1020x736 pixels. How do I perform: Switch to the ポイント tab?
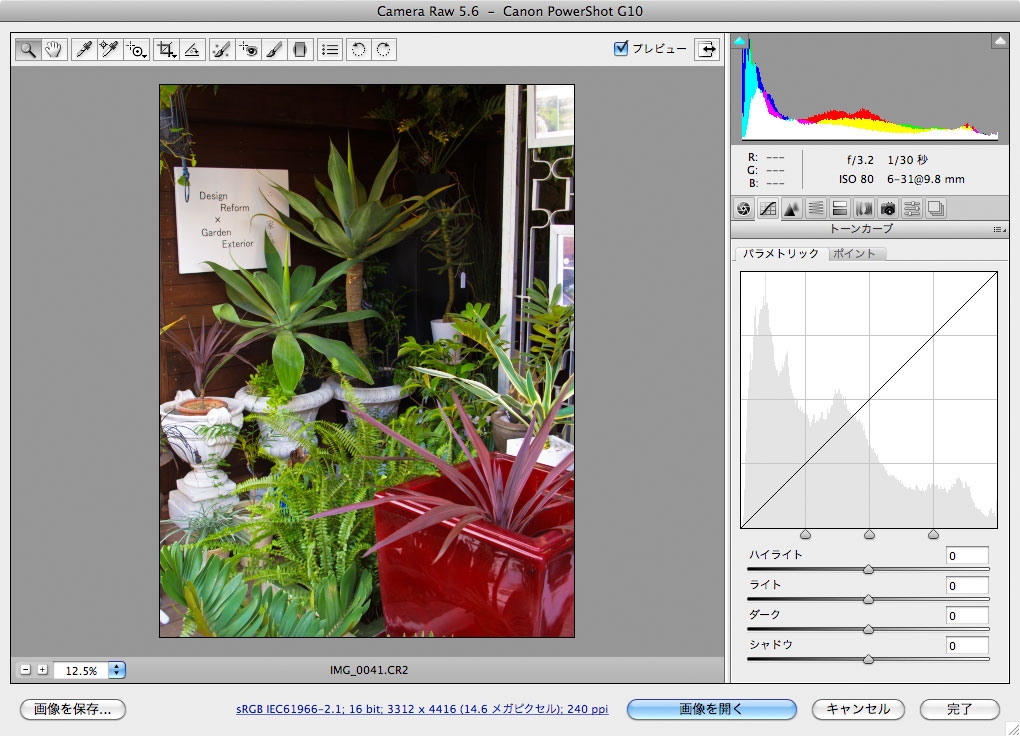[x=855, y=254]
